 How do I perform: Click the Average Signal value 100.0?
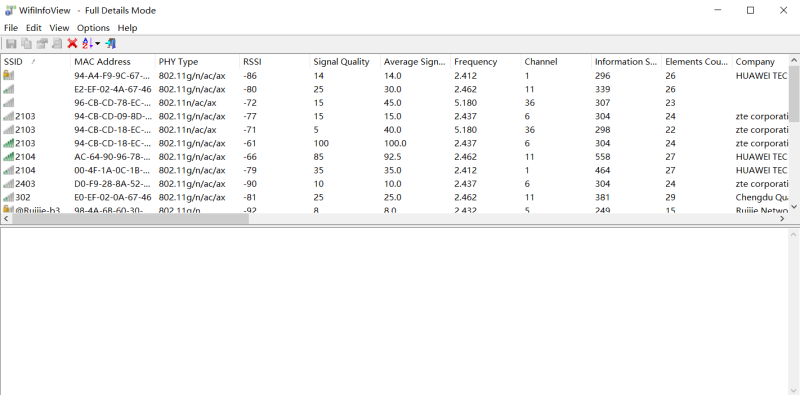pyautogui.click(x=395, y=143)
